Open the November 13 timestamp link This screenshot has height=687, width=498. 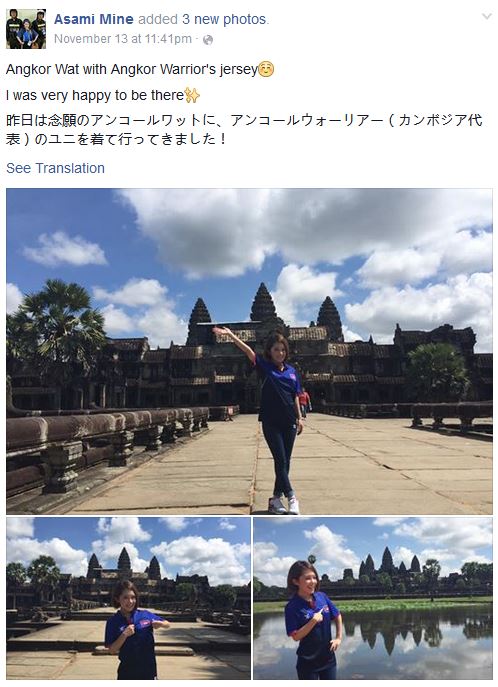click(x=123, y=39)
